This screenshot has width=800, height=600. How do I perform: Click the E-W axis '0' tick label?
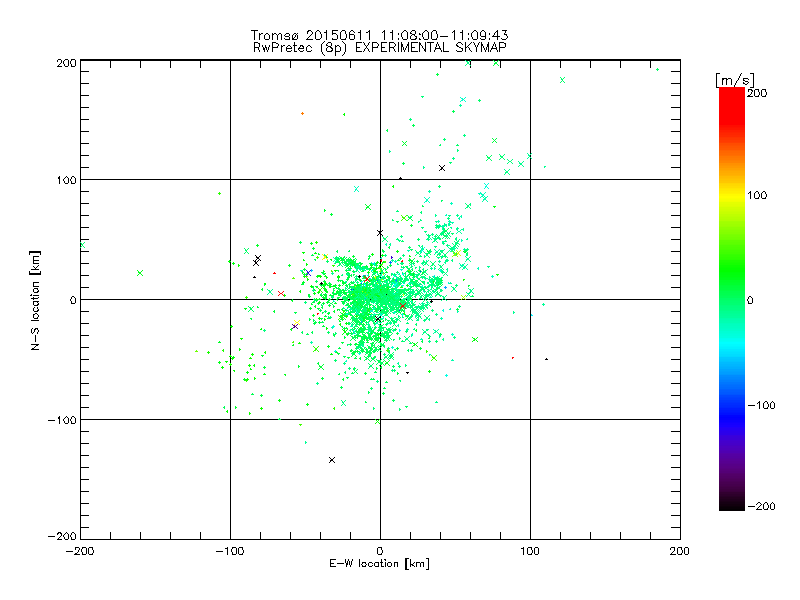click(380, 551)
